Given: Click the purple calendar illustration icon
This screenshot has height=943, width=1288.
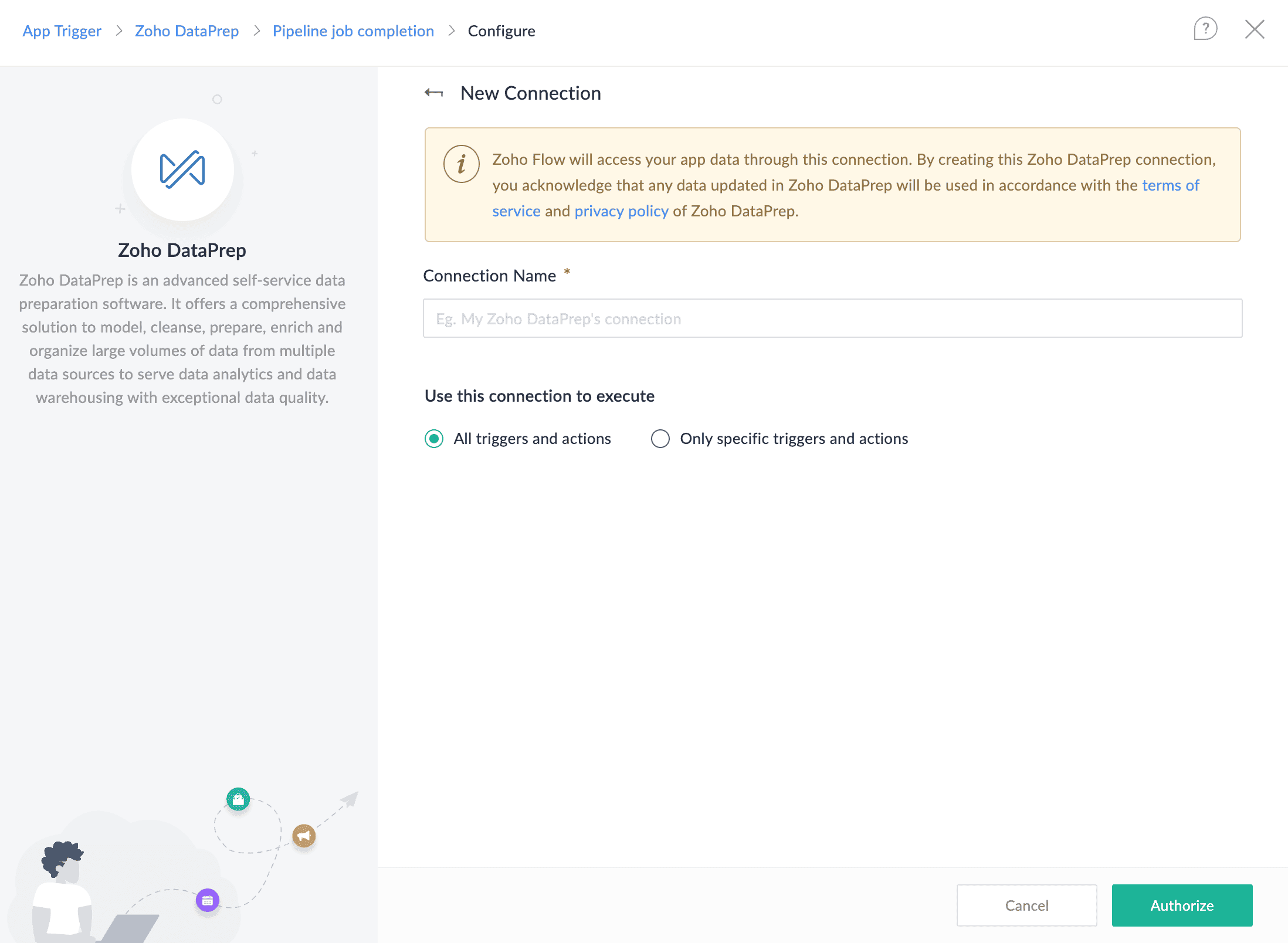Looking at the screenshot, I should tap(208, 900).
